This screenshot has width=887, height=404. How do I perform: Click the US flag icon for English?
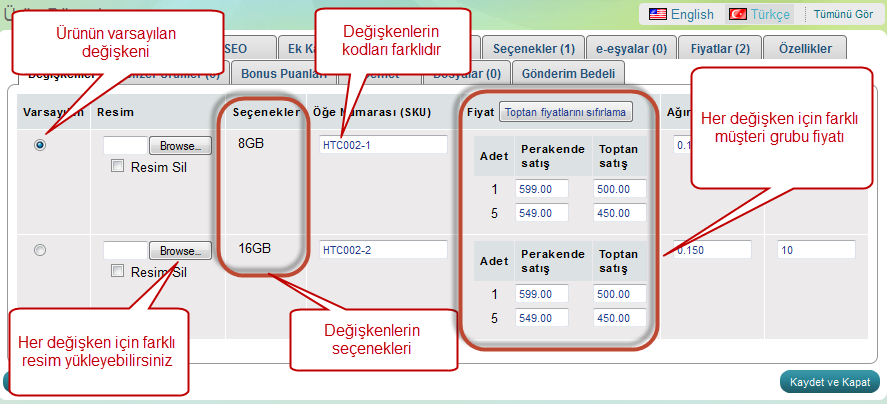pos(657,14)
